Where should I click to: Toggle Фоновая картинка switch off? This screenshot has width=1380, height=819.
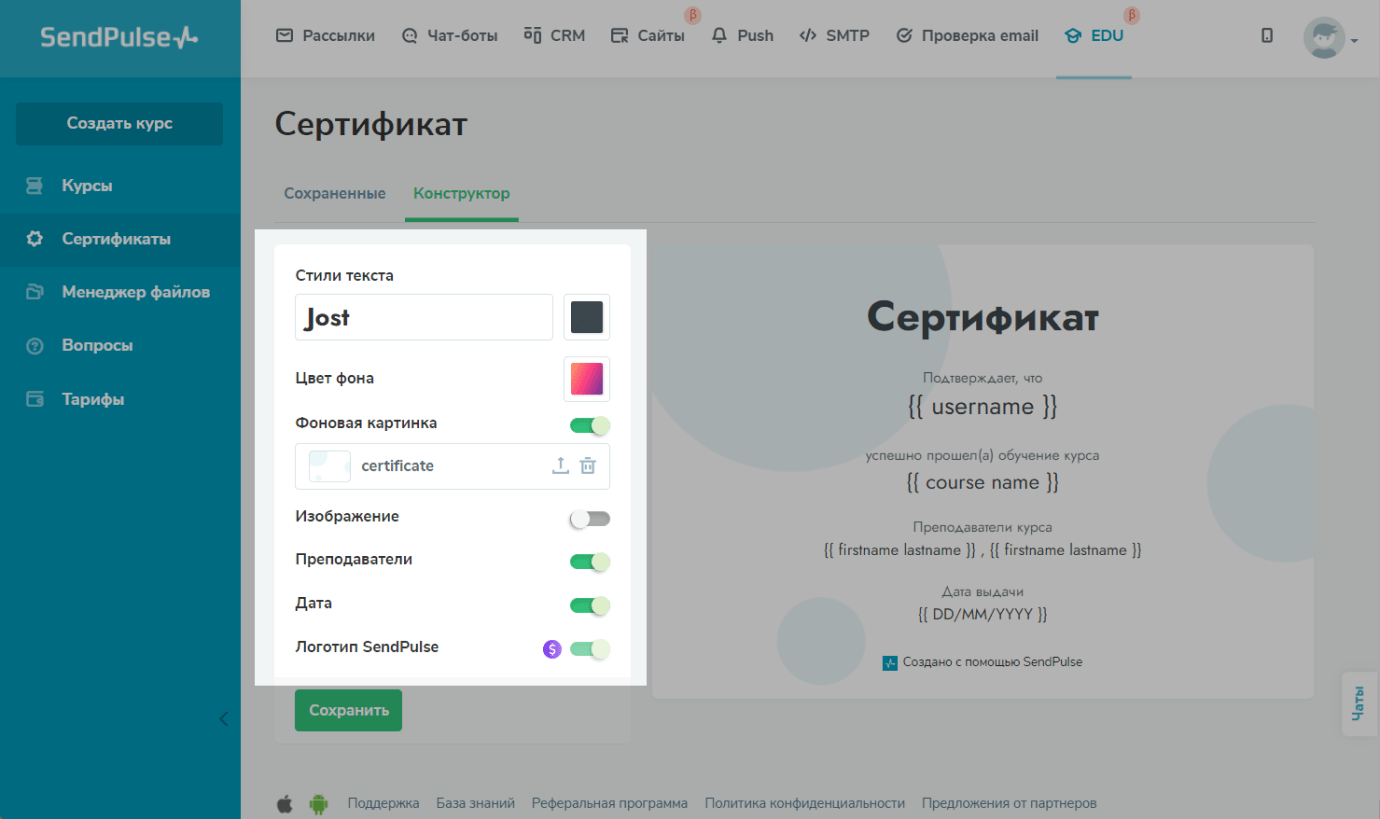[x=590, y=425]
